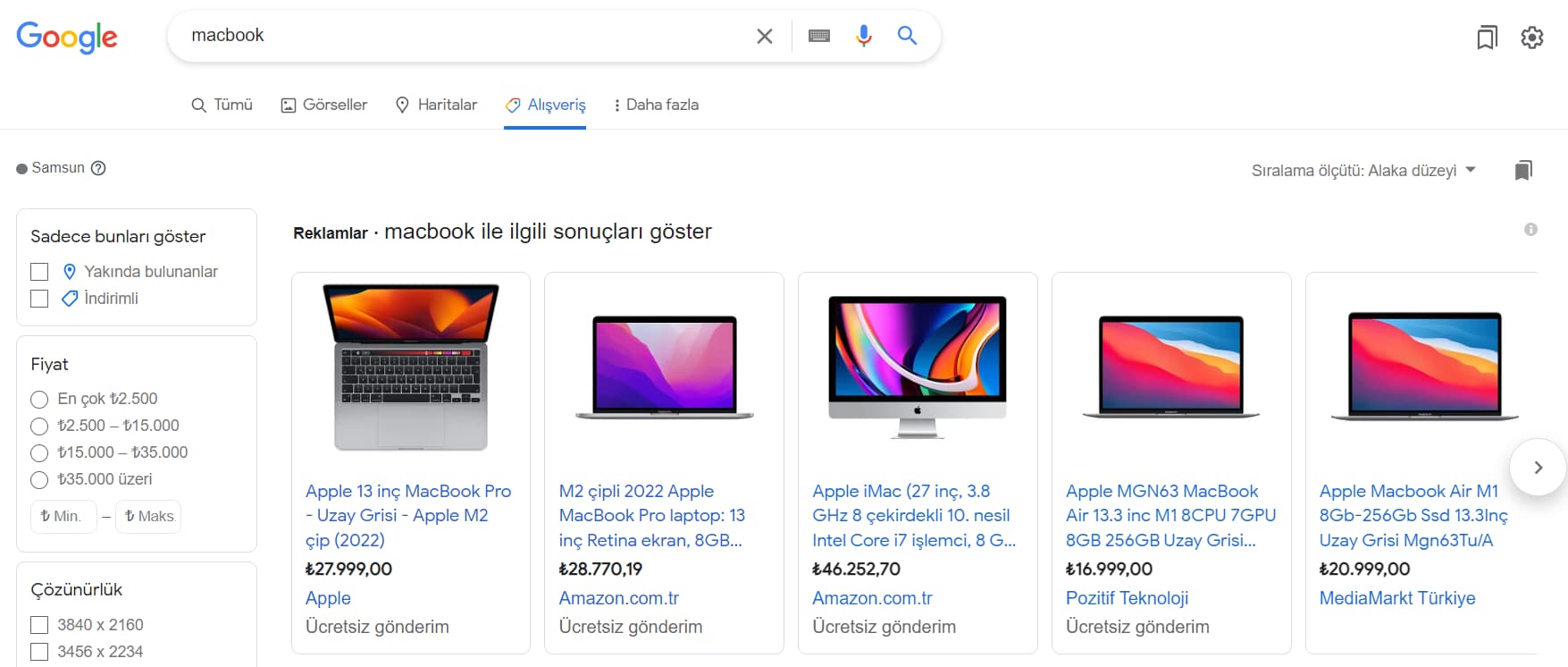
Task: Open the Apple iMac 27 inç image
Action: [x=918, y=367]
